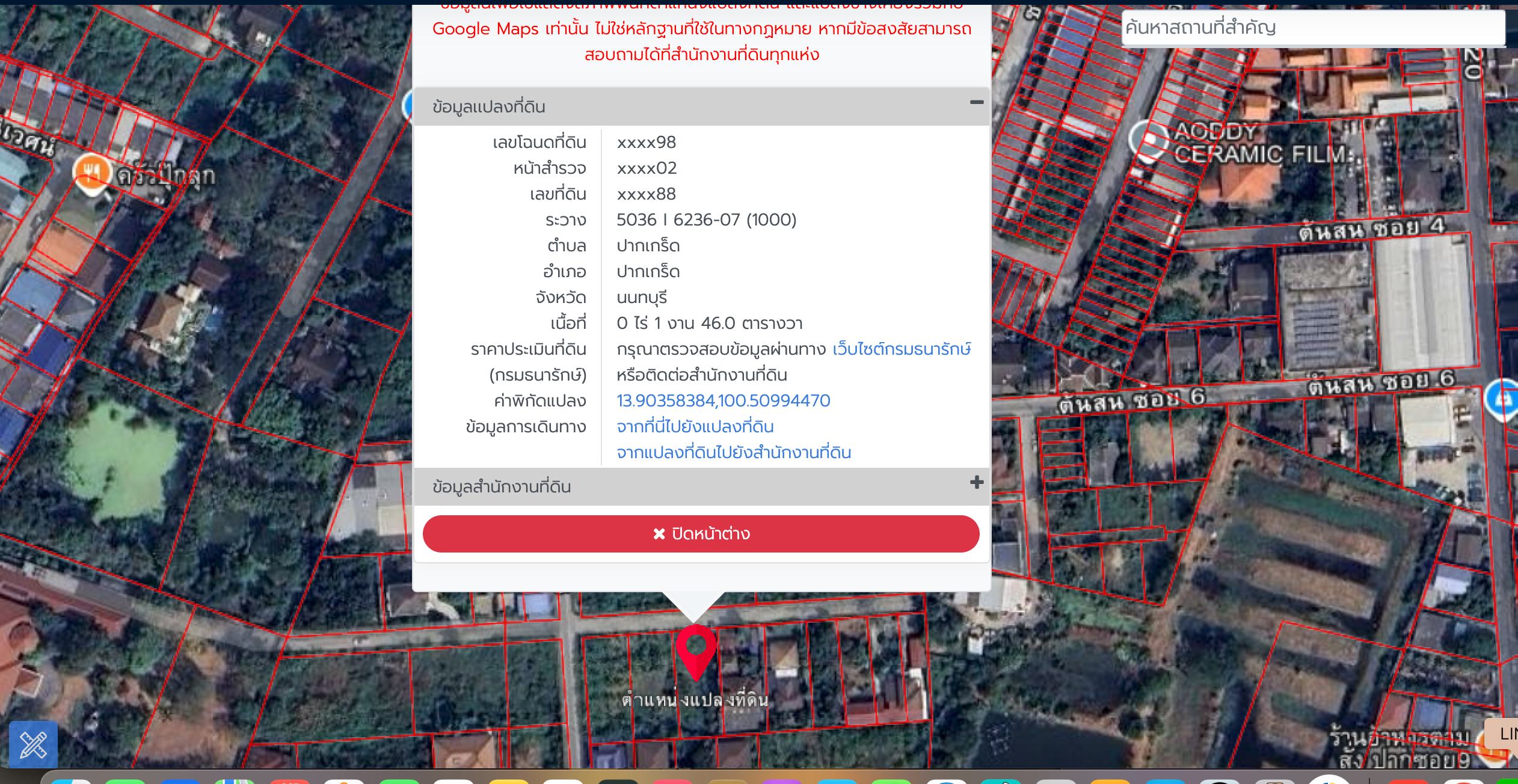This screenshot has height=784, width=1518.
Task: Click the orange restaurant marker ครัวปึกลูก
Action: (x=91, y=174)
